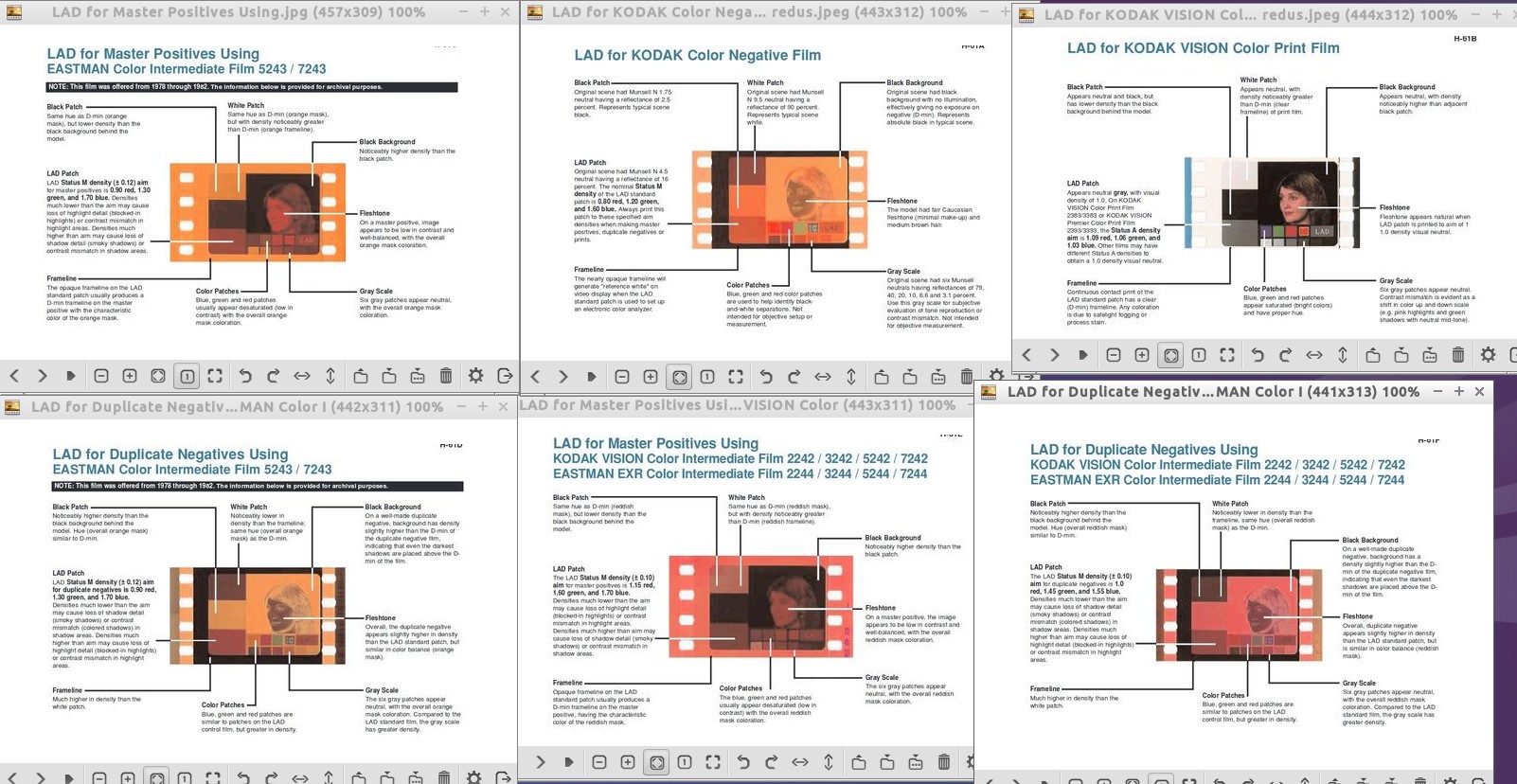This screenshot has height=784, width=1517.
Task: Go to previous image in Master Positives Using.jpg window
Action: 14,376
